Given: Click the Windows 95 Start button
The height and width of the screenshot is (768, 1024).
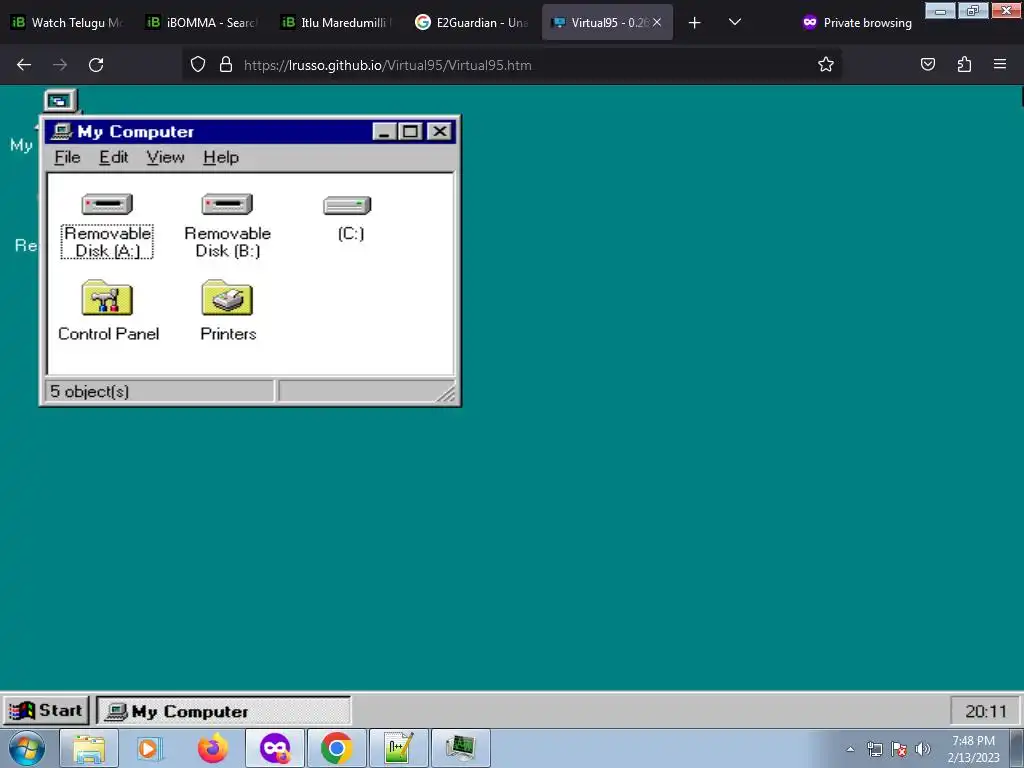Looking at the screenshot, I should [x=46, y=711].
